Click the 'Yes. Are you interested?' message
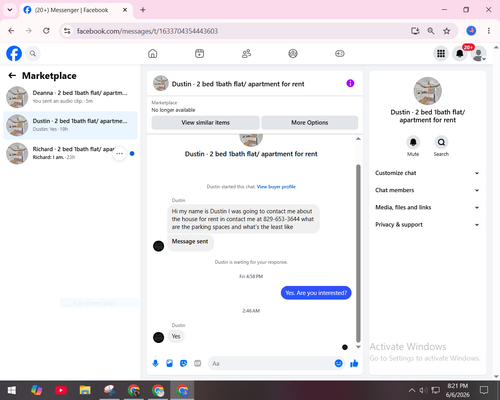Image resolution: width=500 pixels, height=400 pixels. 316,293
